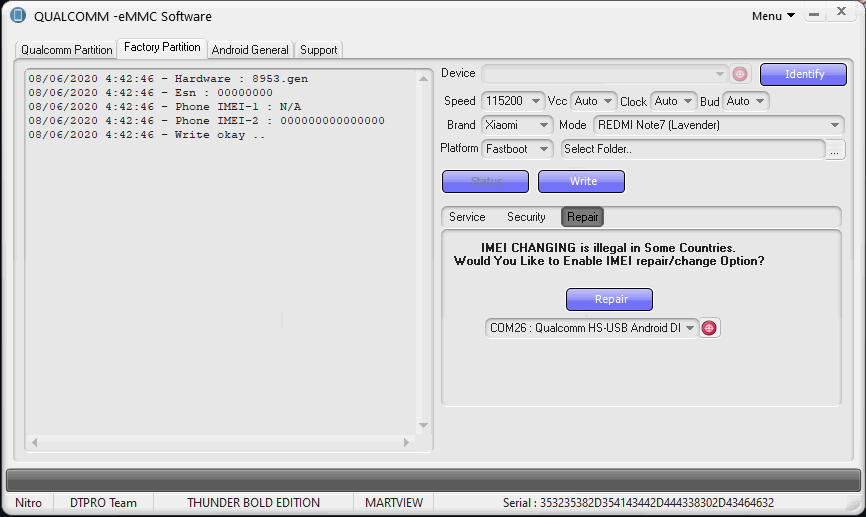Expand the Clock Auto dropdown
This screenshot has width=866, height=517.
tap(673, 101)
